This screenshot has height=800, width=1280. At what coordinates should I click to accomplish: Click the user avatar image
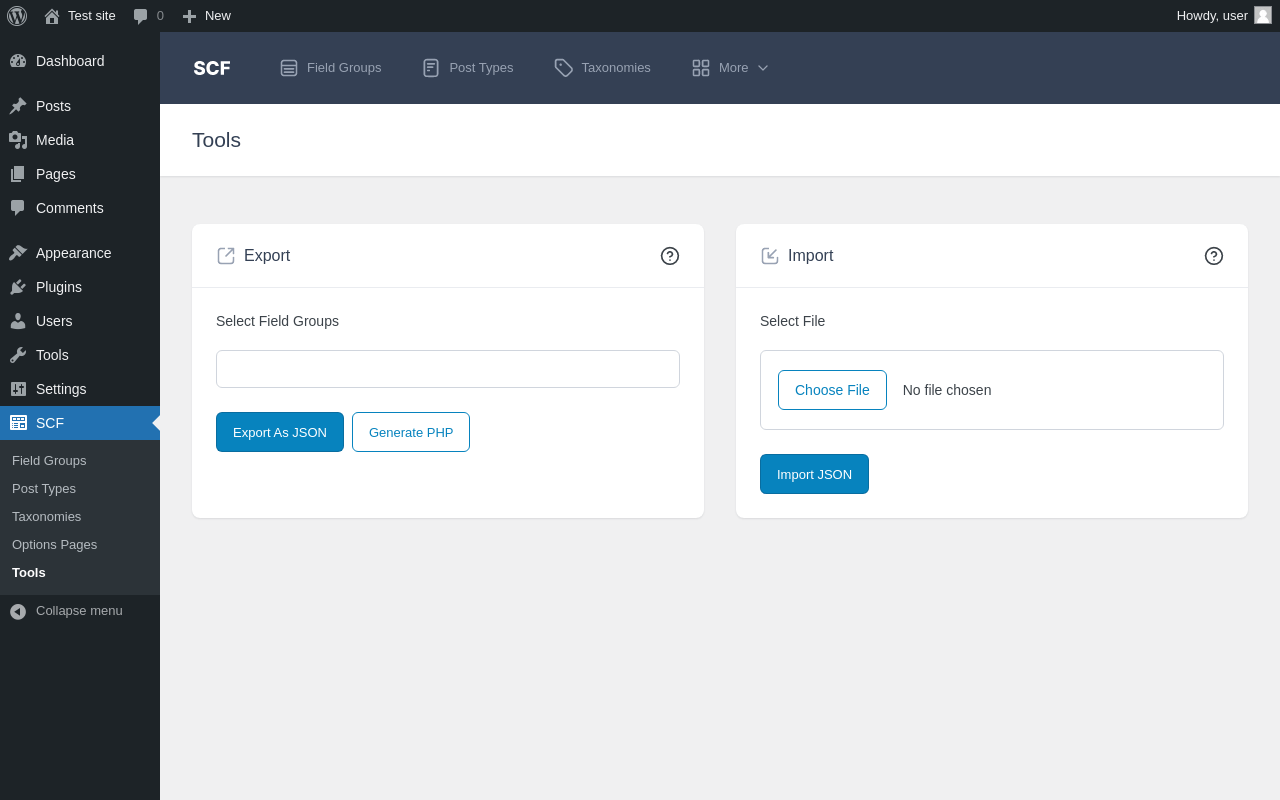pos(1263,15)
